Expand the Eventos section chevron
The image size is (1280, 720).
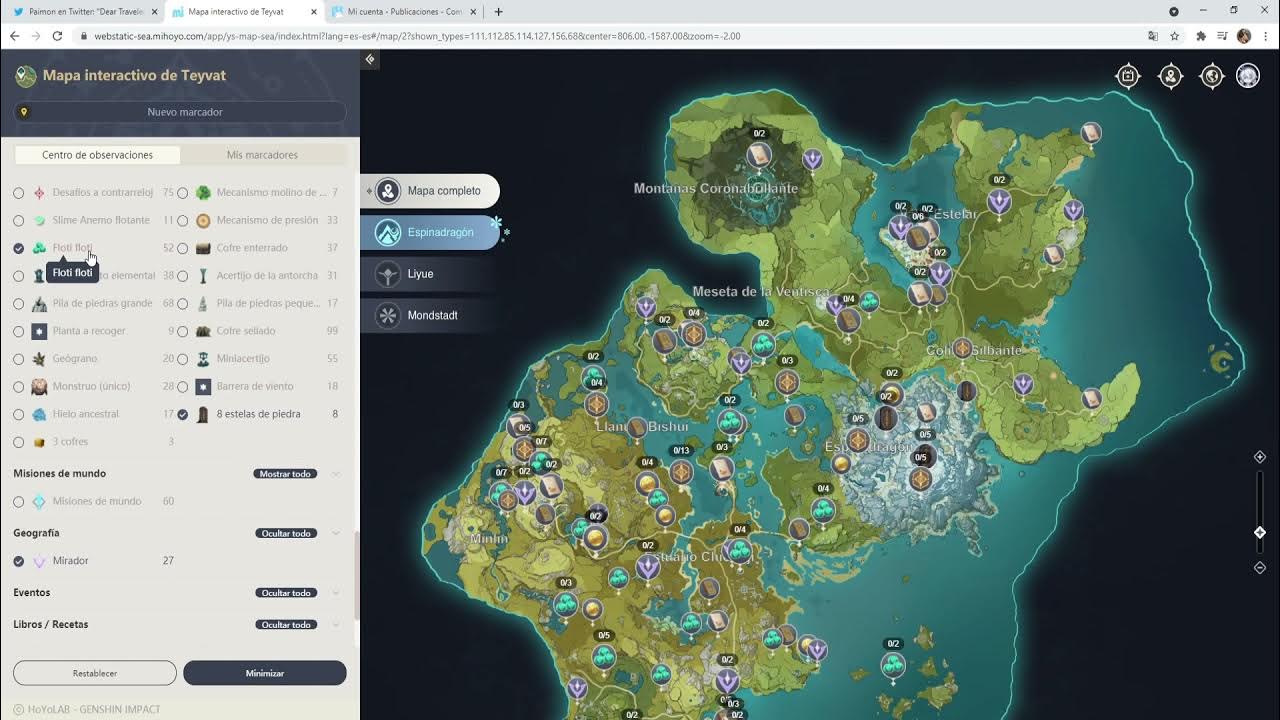pyautogui.click(x=336, y=593)
